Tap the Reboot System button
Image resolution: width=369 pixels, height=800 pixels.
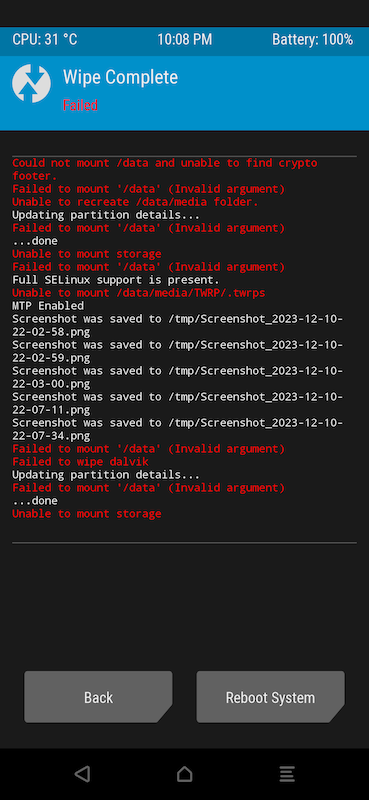tap(270, 697)
